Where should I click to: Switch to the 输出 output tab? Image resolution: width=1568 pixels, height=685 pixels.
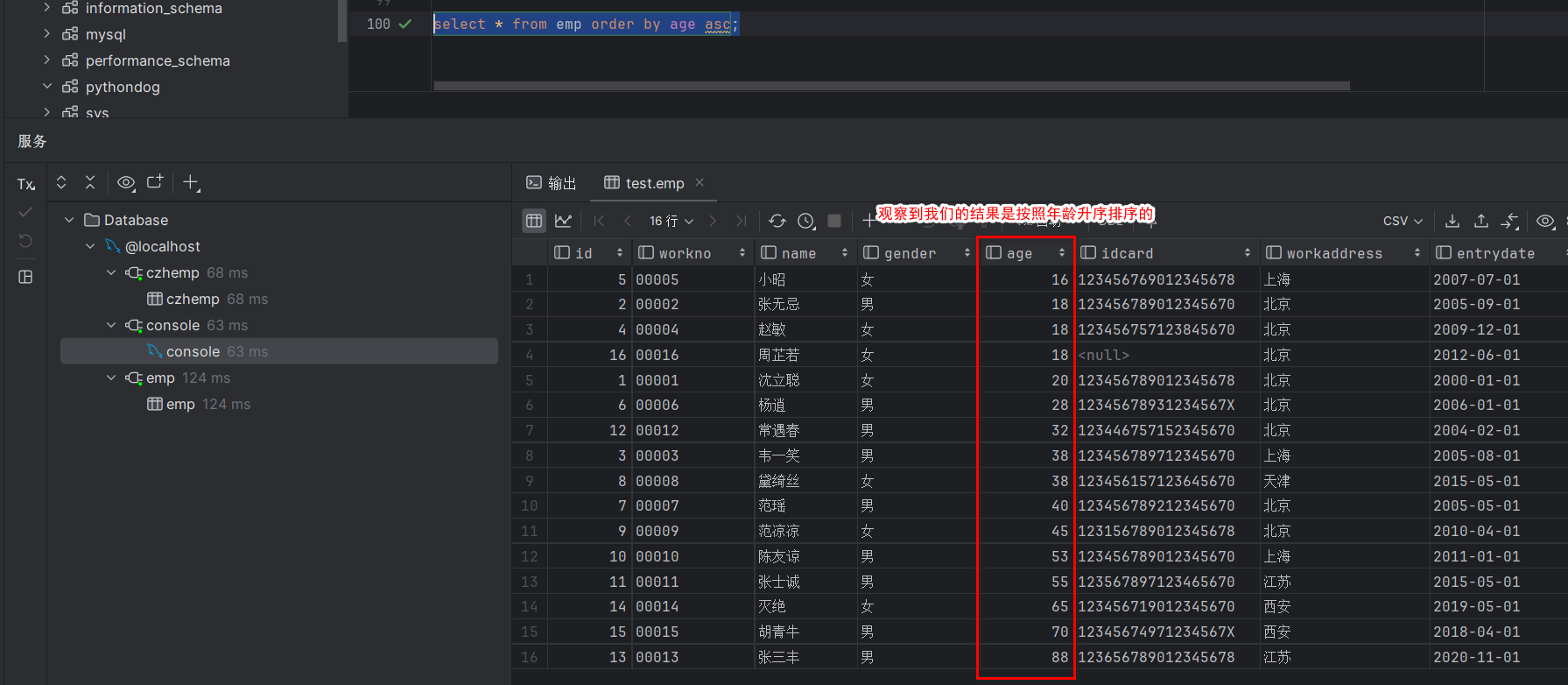click(x=552, y=182)
